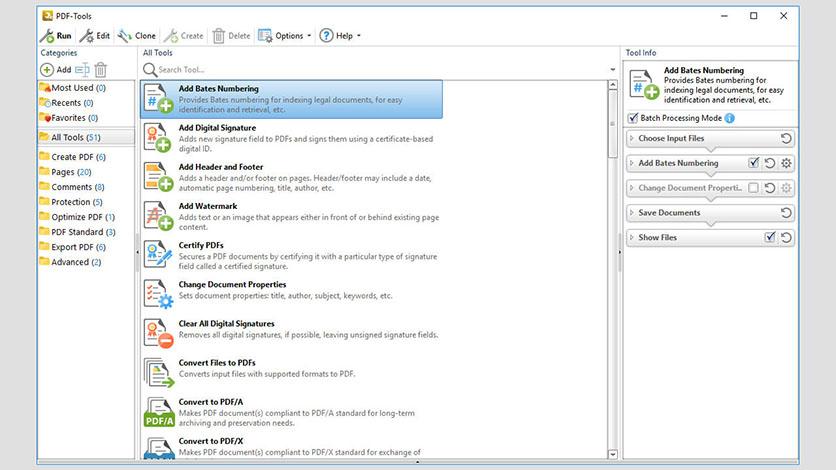Reset the Add Bates Numbering step

pos(770,163)
